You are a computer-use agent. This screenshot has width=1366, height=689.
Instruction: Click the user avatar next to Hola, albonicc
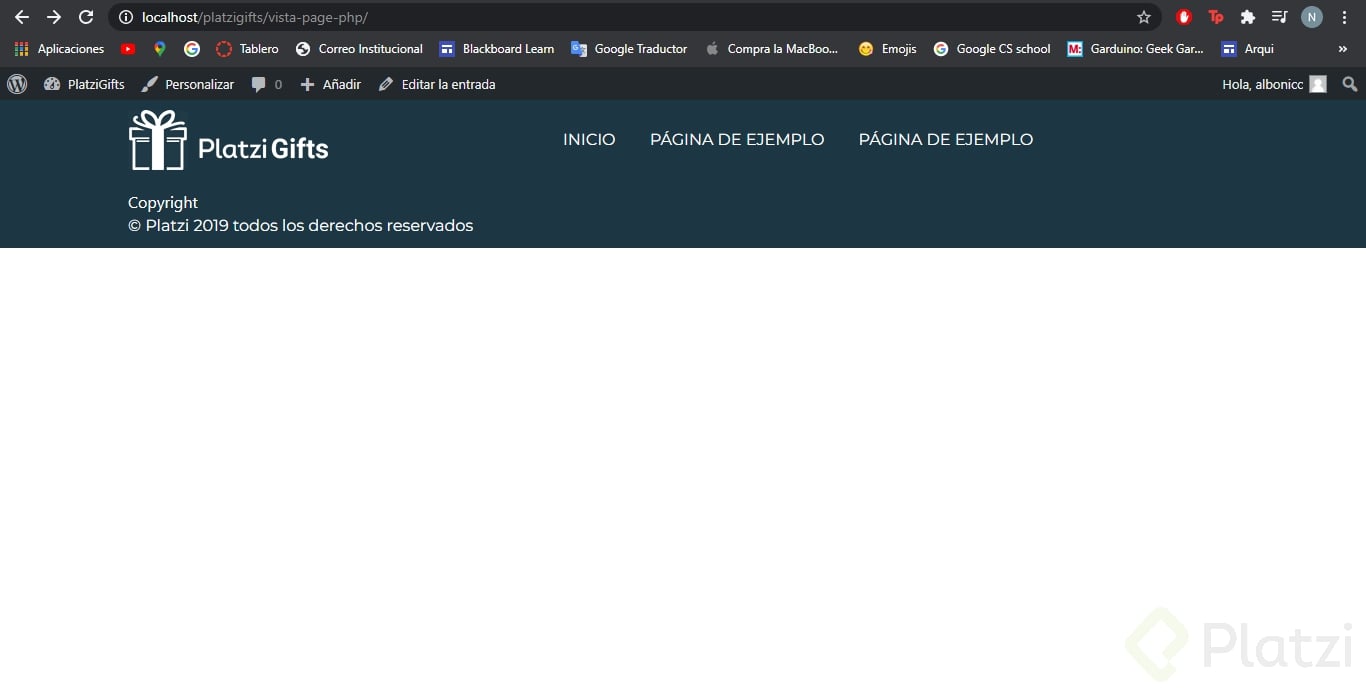pyautogui.click(x=1317, y=84)
